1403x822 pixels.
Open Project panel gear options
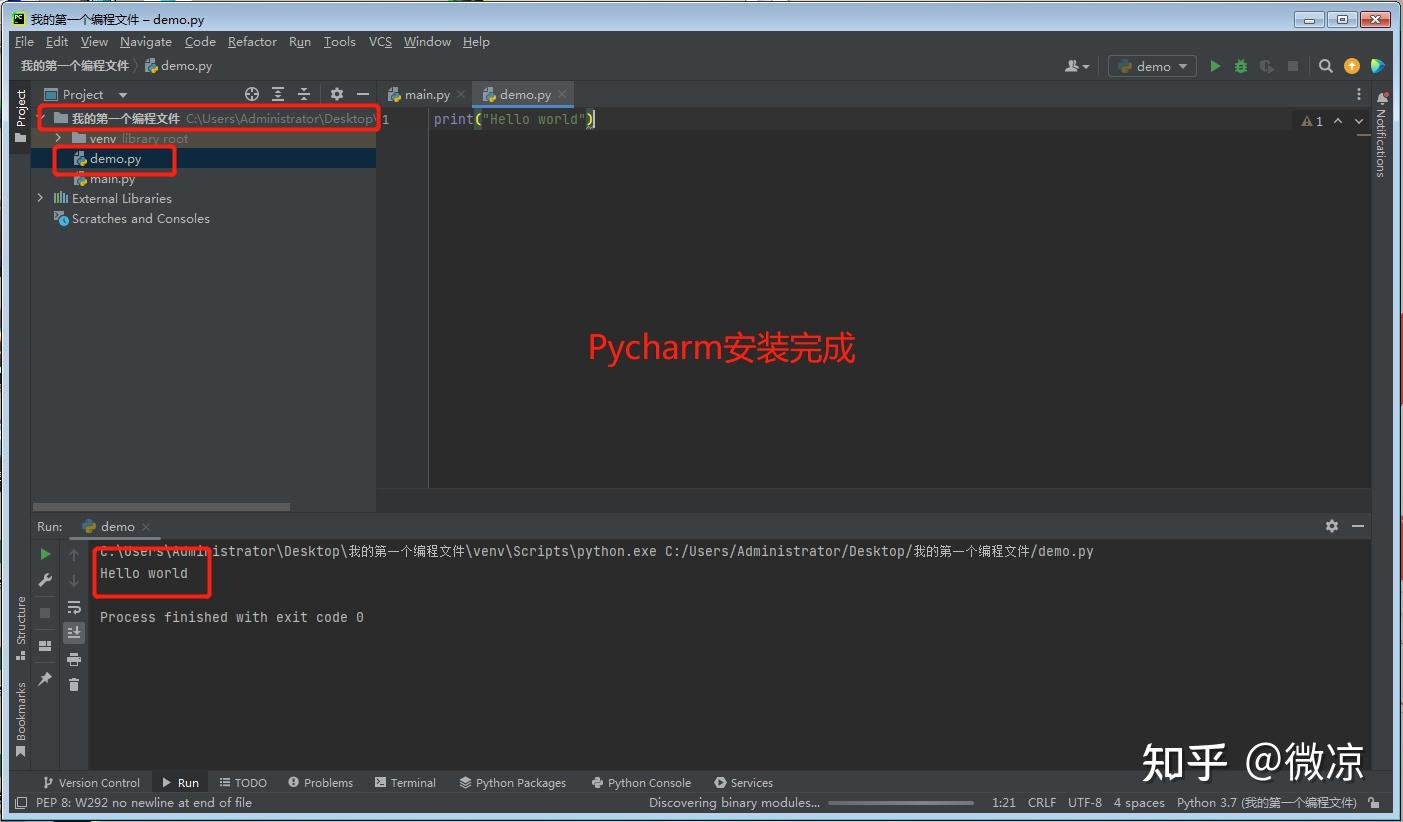(337, 94)
